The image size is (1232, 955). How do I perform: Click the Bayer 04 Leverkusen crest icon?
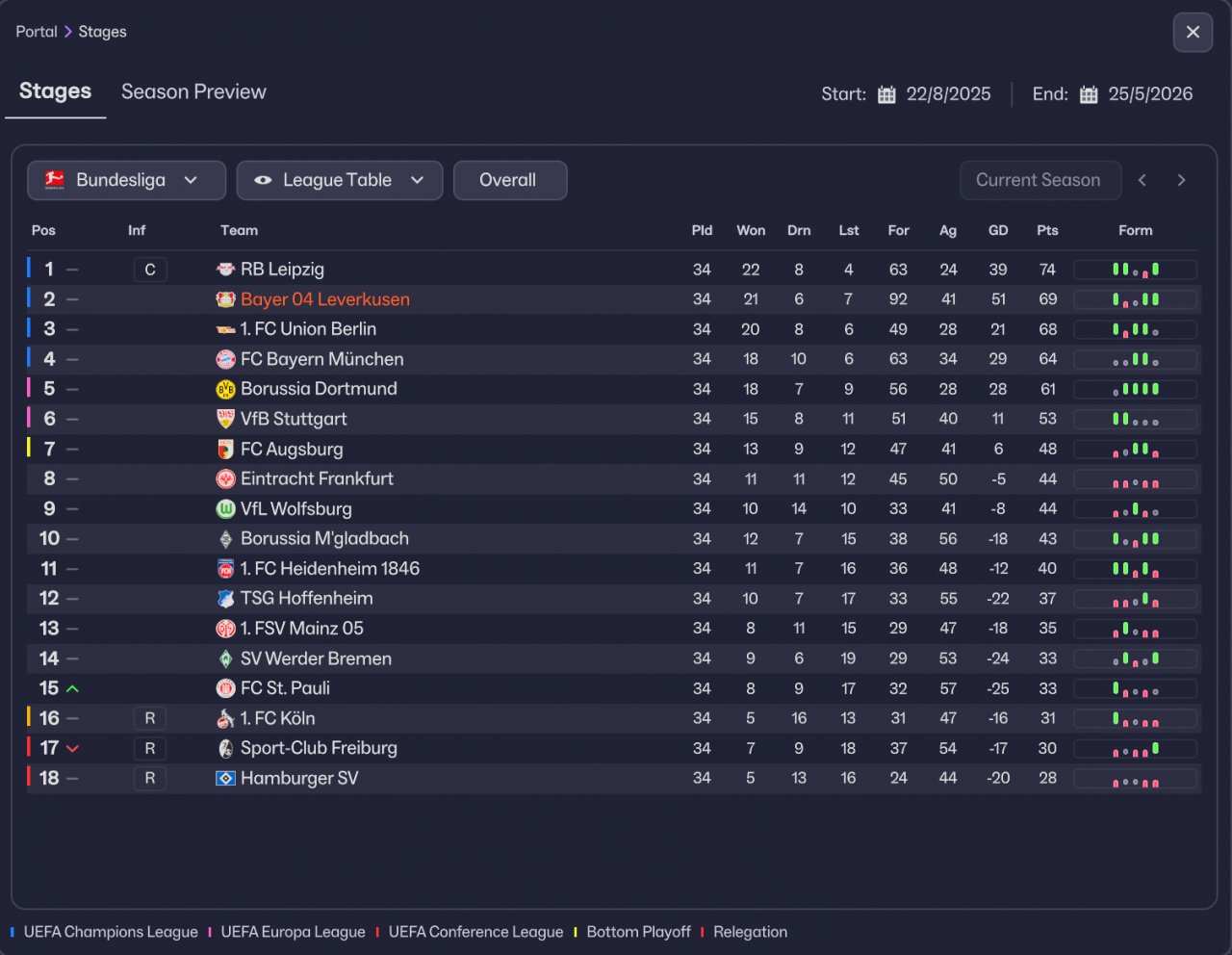(225, 299)
